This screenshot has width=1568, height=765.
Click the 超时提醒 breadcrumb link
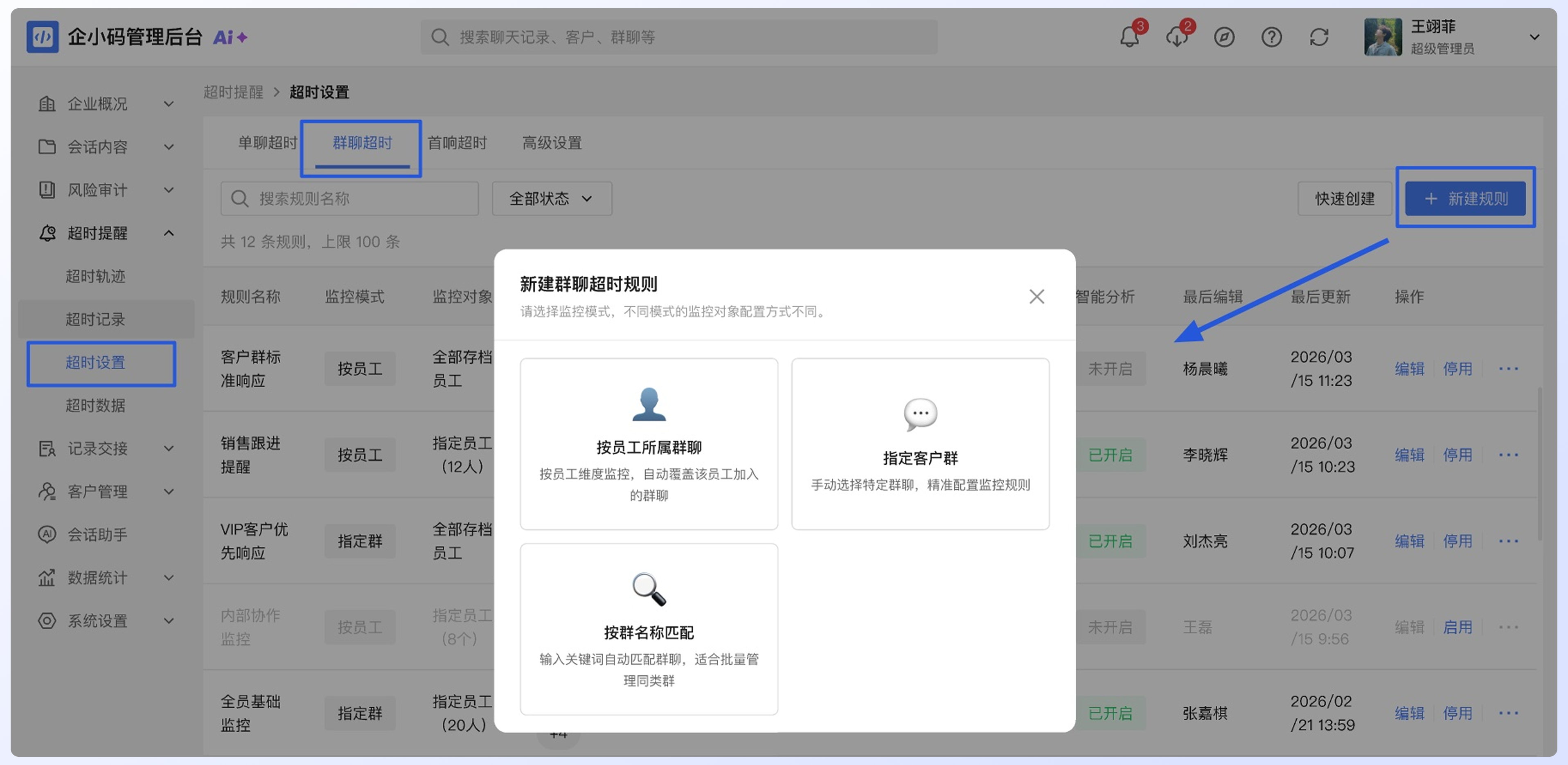pyautogui.click(x=233, y=92)
